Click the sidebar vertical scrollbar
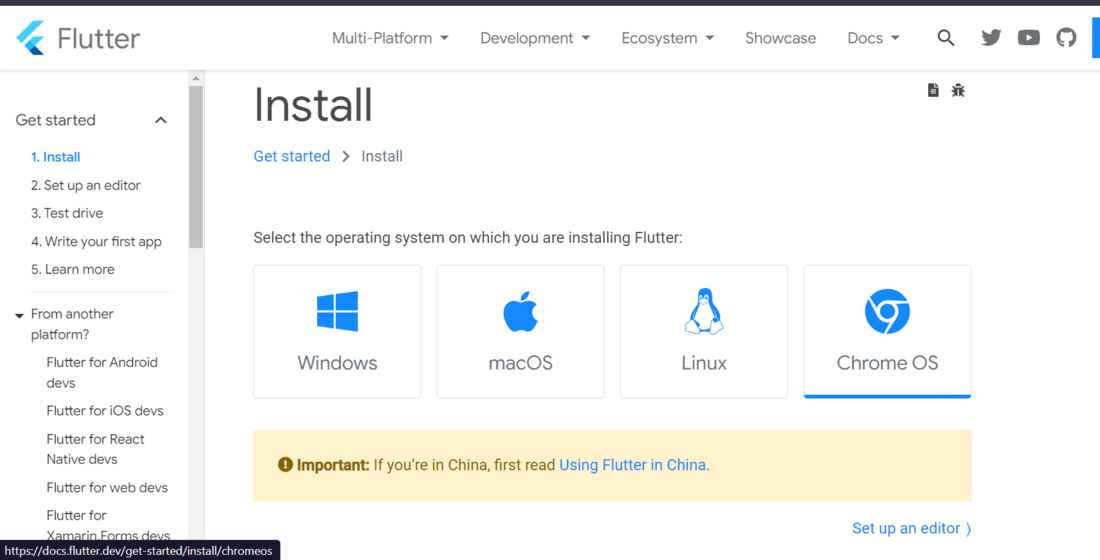 point(196,165)
